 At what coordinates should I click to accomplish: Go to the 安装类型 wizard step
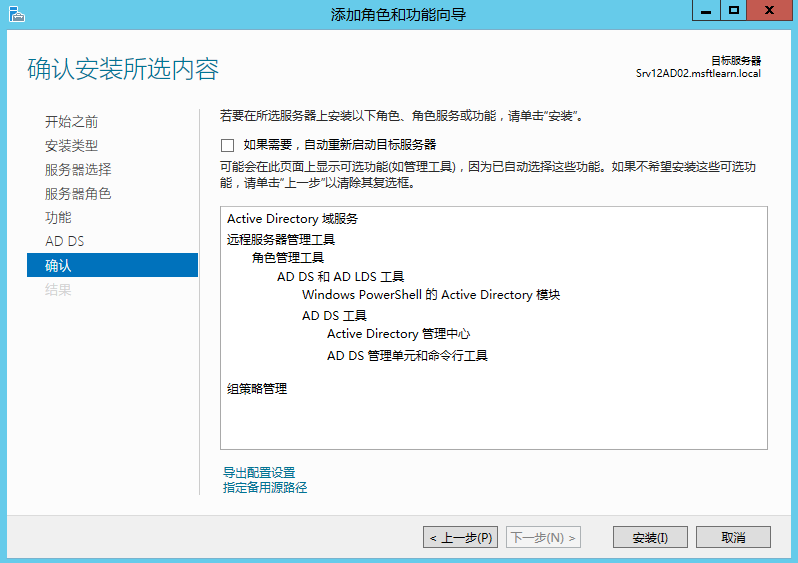point(71,146)
